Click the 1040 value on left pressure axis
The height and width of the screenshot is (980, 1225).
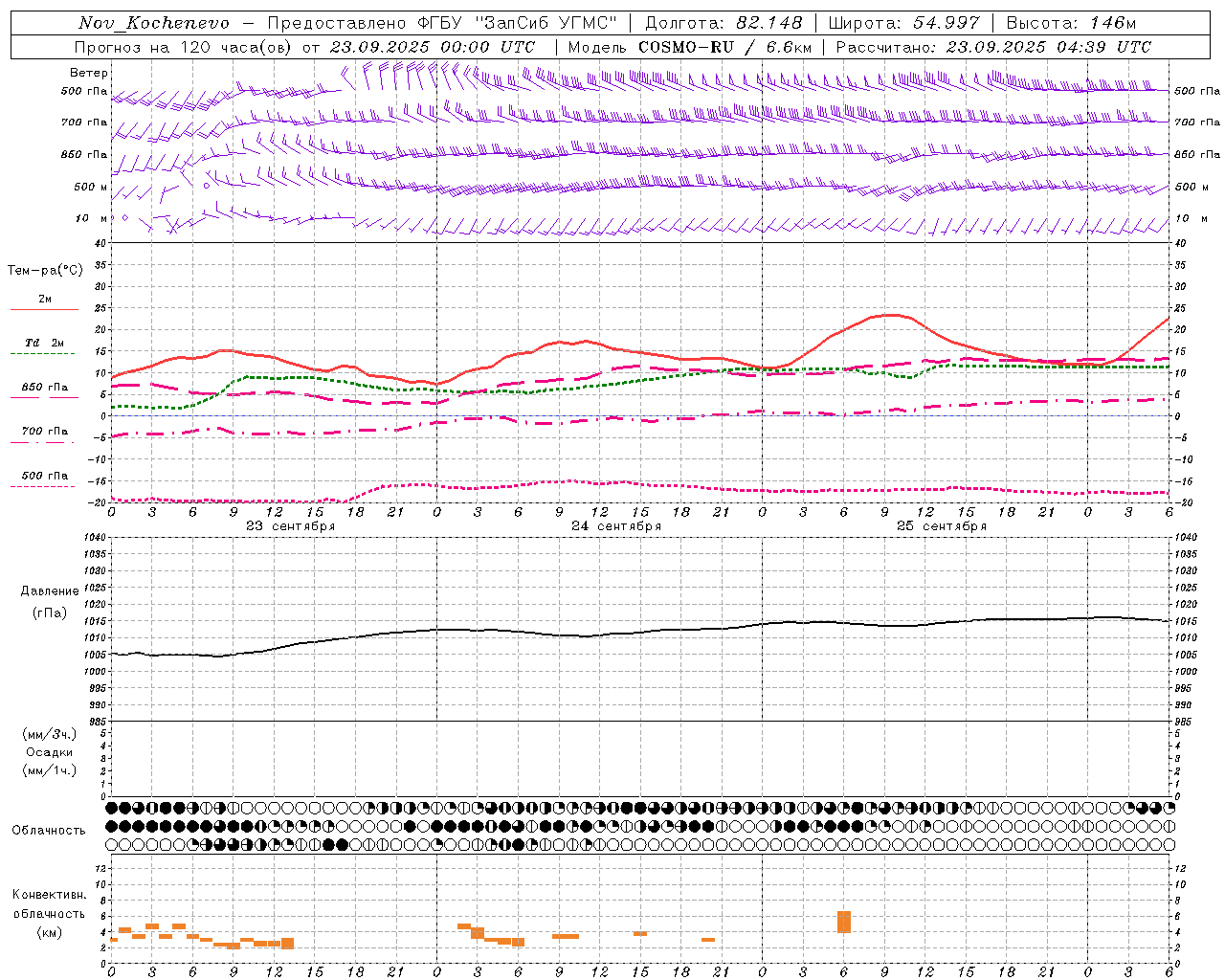click(96, 538)
